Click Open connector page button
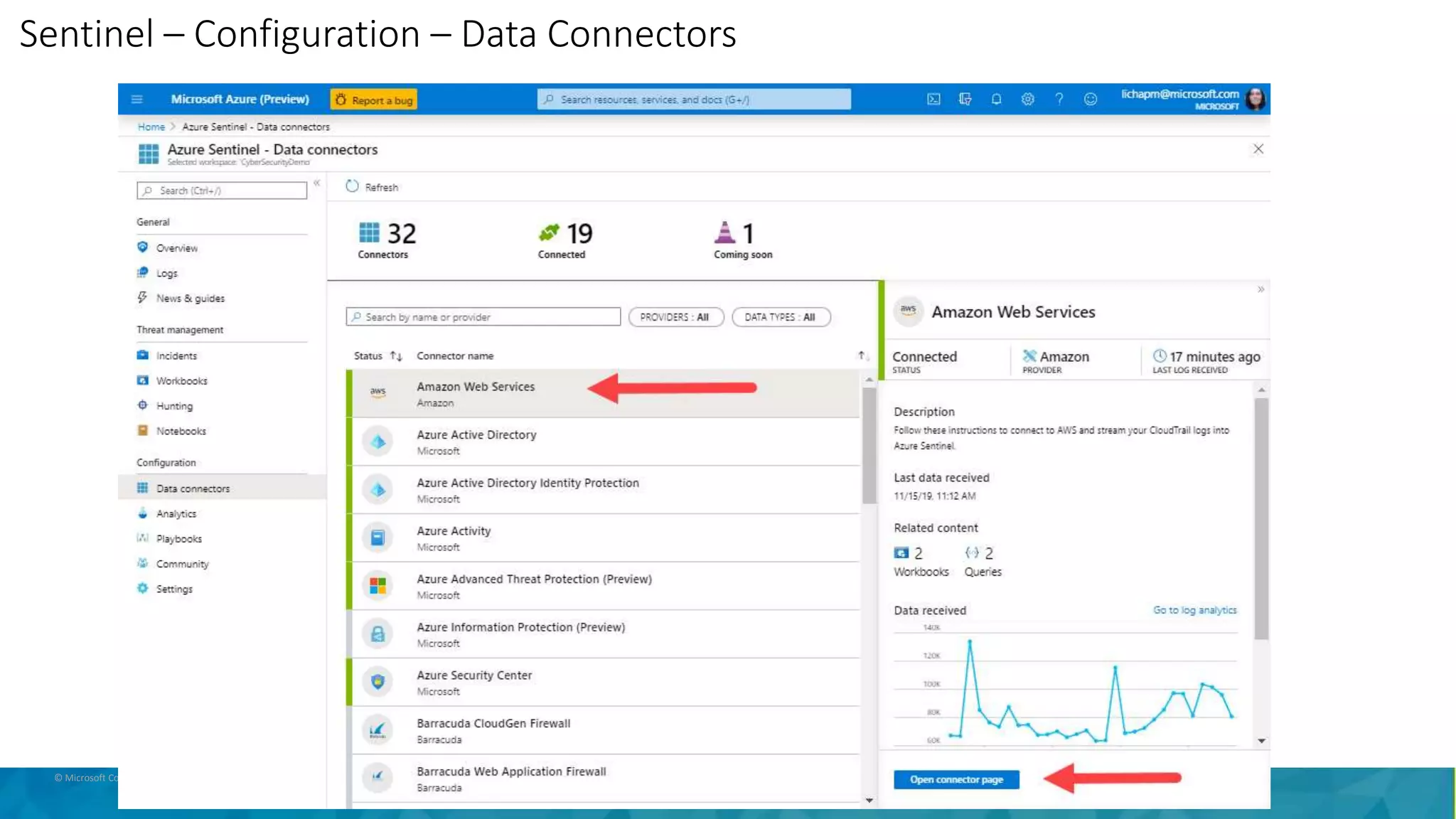 pos(956,780)
